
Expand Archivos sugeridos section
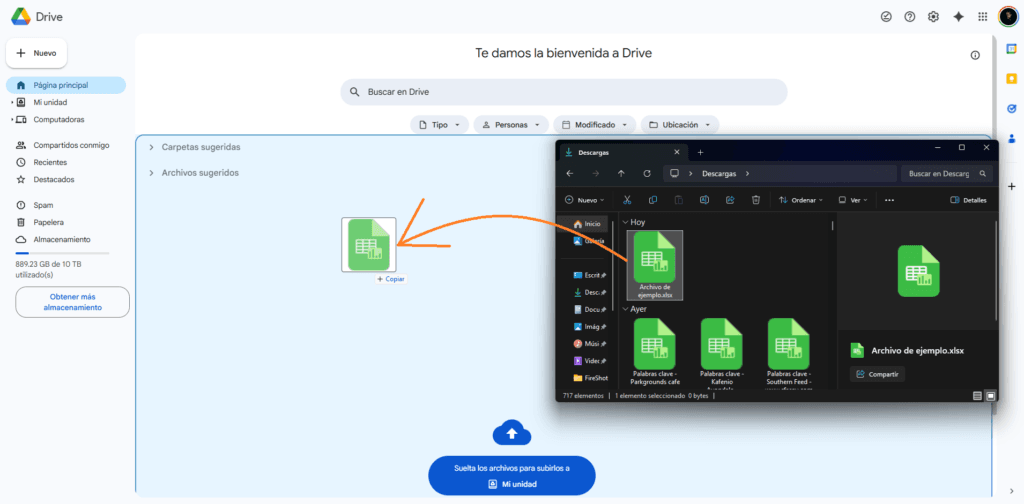tap(152, 173)
